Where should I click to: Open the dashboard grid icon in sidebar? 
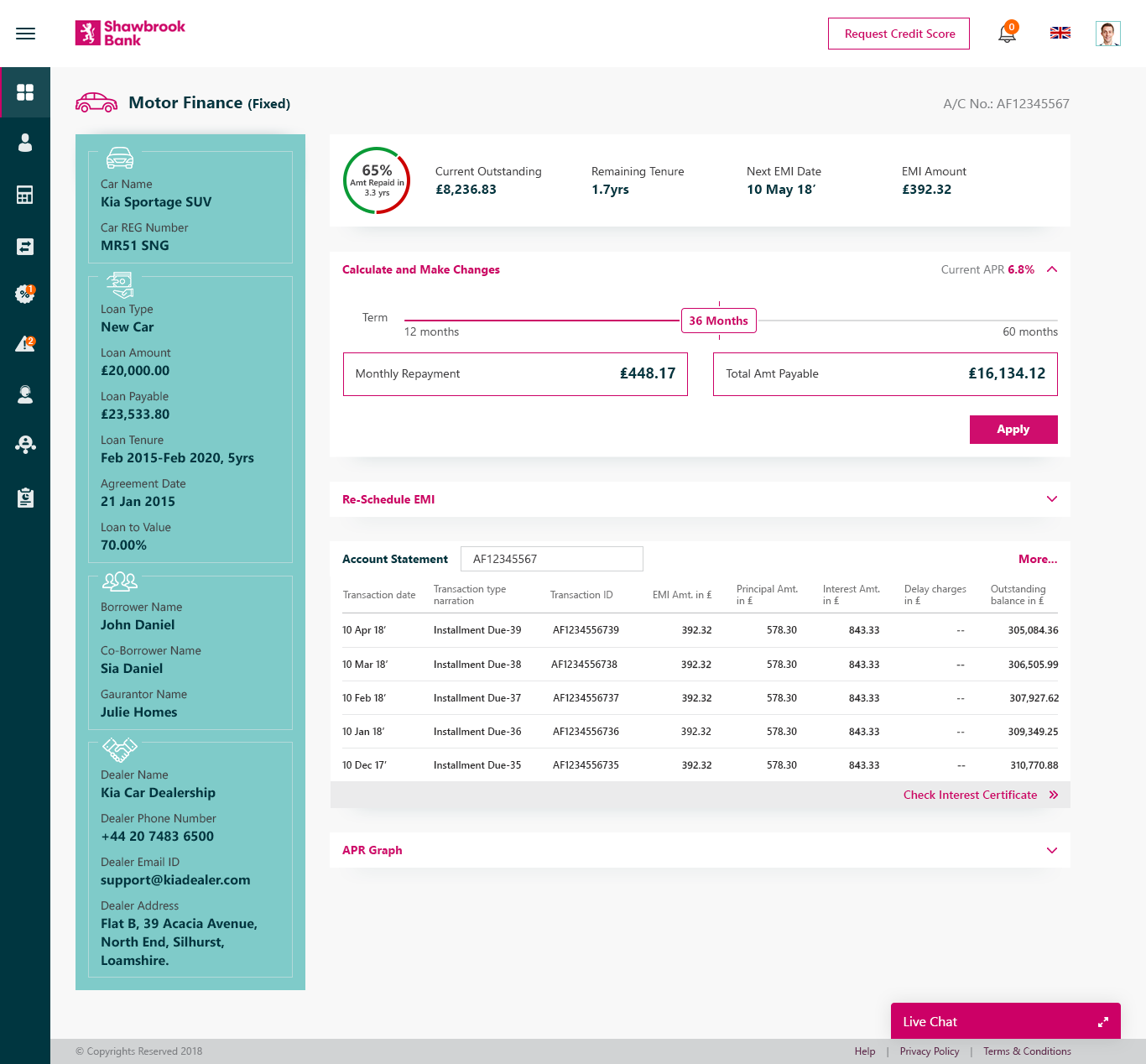pyautogui.click(x=25, y=91)
